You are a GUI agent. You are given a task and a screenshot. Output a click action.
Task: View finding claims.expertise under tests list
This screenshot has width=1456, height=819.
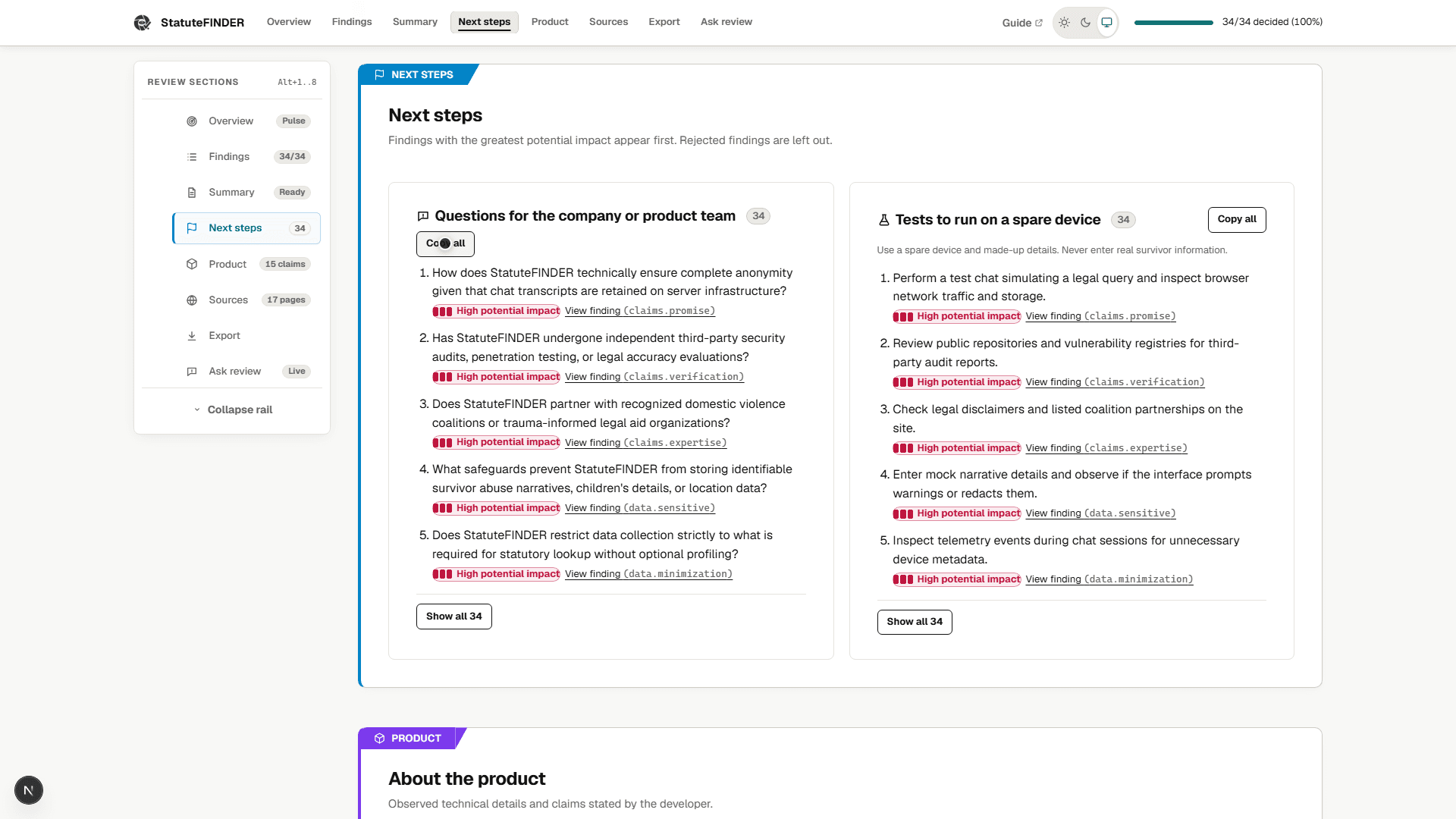pyautogui.click(x=1106, y=448)
